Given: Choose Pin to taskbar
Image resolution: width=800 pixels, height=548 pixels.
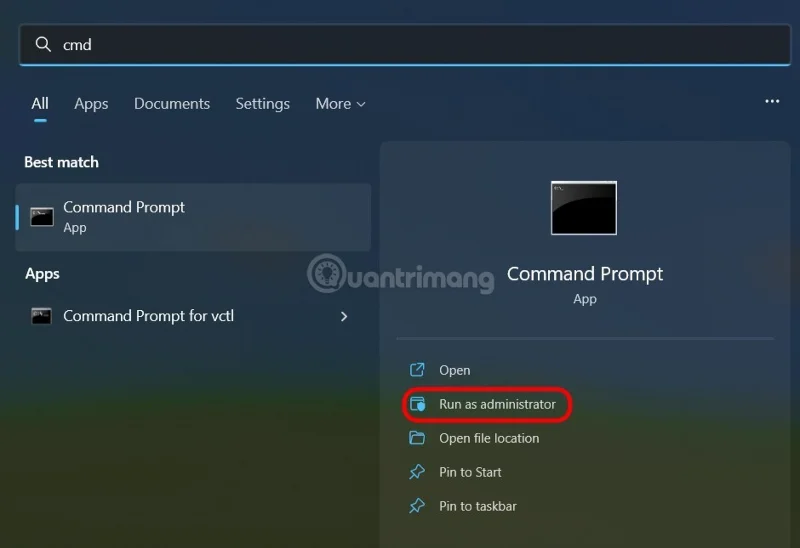Looking at the screenshot, I should click(x=478, y=506).
